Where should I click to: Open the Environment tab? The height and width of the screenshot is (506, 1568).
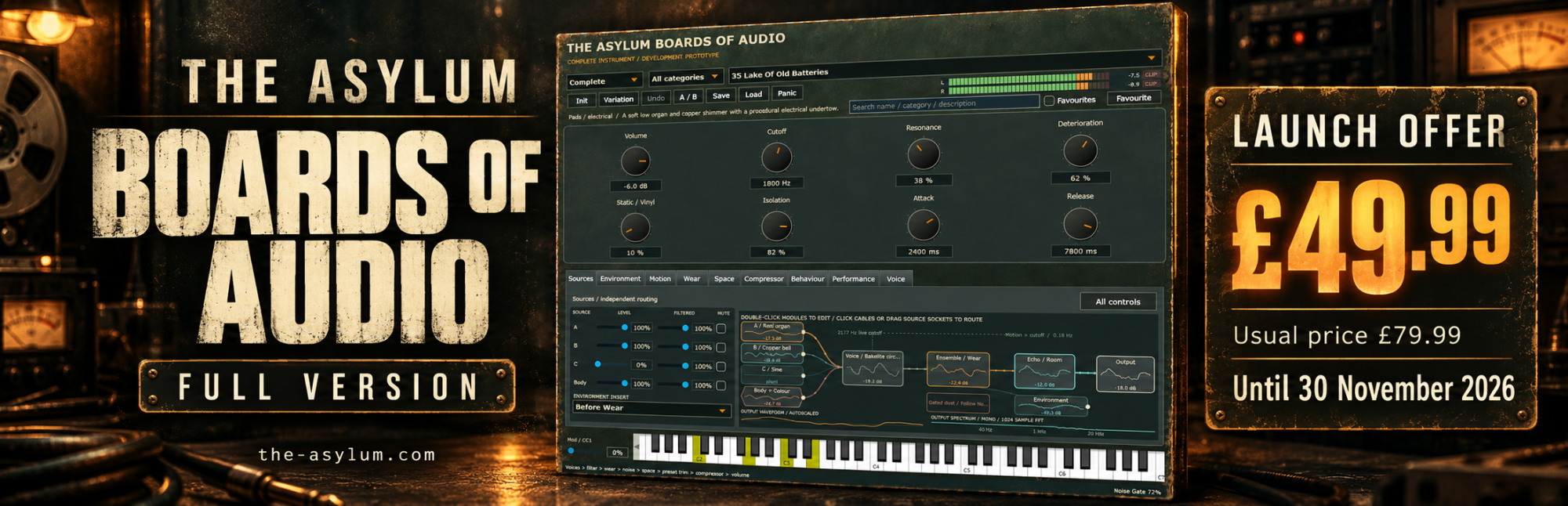coord(620,279)
